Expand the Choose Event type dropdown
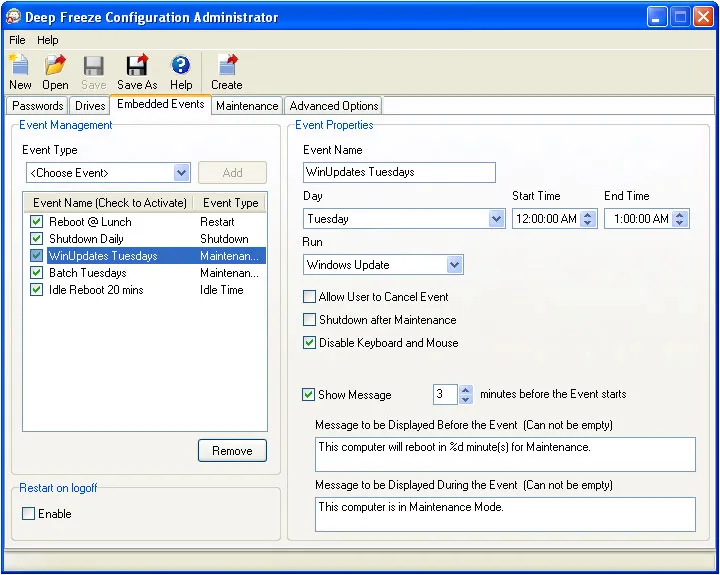720x575 pixels. point(181,173)
